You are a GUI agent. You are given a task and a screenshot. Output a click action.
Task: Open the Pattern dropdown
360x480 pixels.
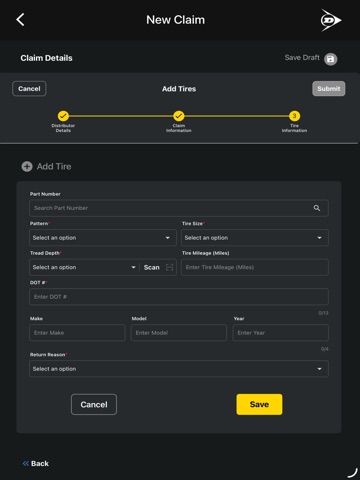point(103,238)
